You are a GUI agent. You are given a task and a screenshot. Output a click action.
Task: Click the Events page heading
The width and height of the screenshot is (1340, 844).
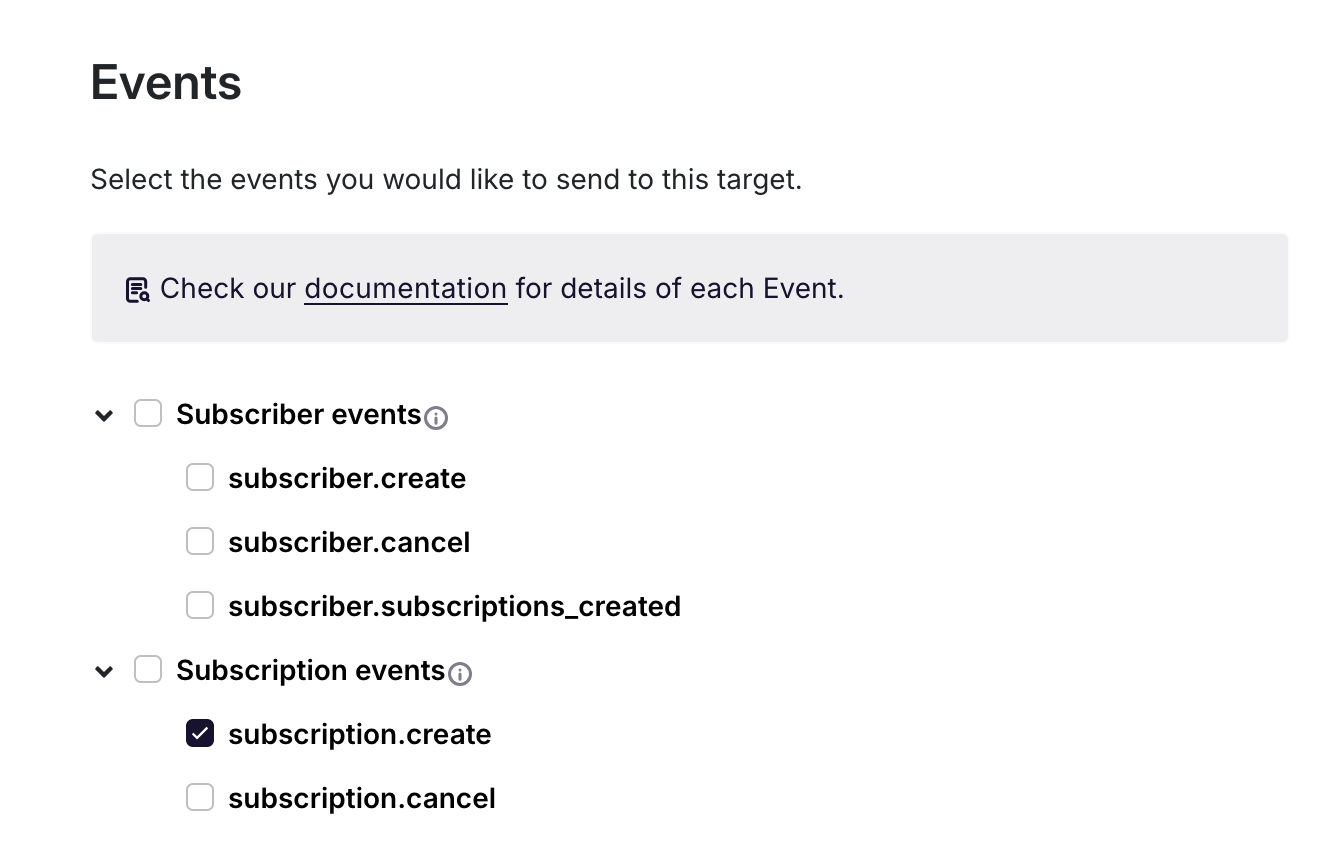click(165, 82)
